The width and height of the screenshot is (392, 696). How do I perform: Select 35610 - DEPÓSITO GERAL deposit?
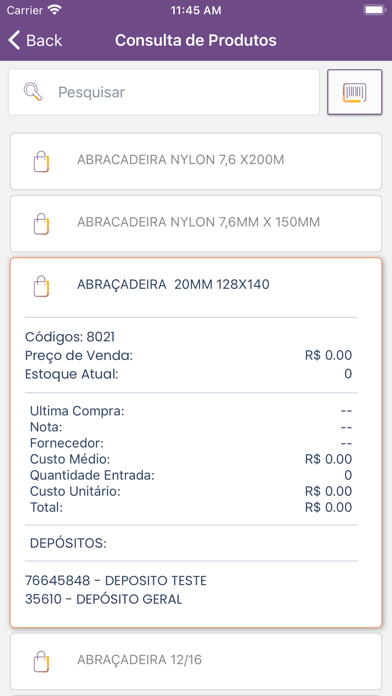[103, 599]
